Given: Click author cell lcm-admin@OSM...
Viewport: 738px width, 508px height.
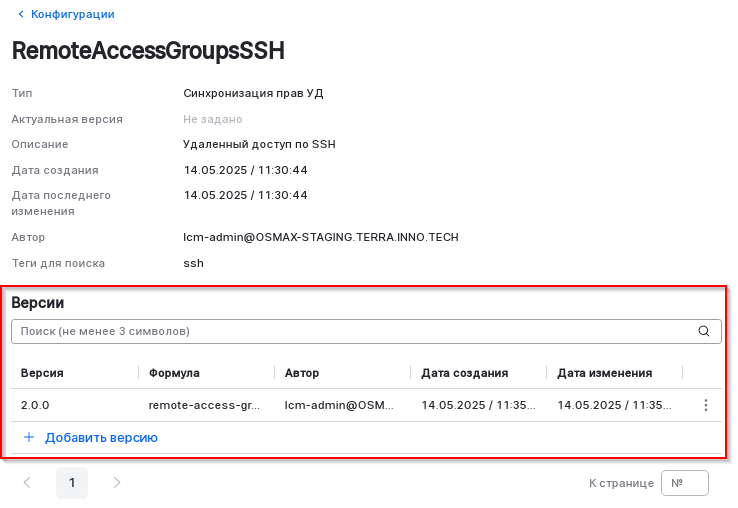Looking at the screenshot, I should coord(339,405).
